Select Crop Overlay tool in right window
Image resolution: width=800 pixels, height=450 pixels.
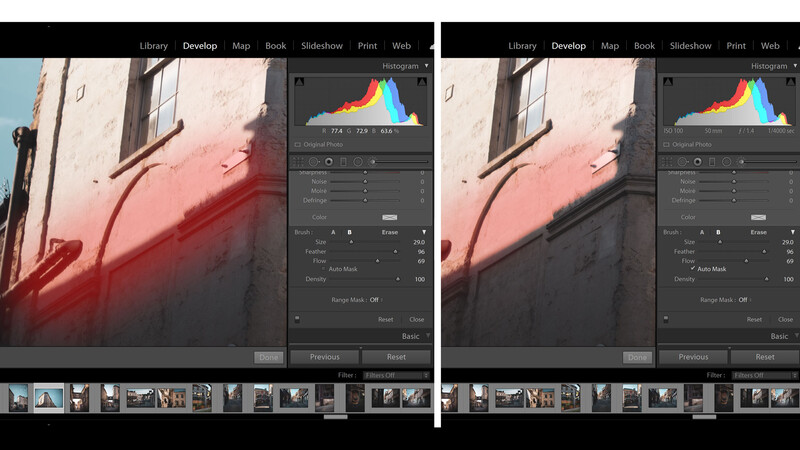click(667, 162)
